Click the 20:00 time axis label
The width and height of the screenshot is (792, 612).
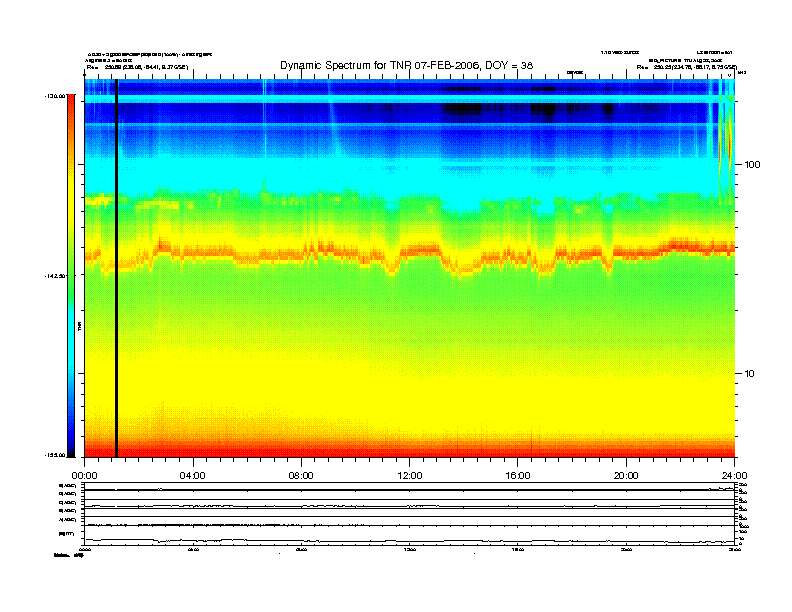[626, 476]
